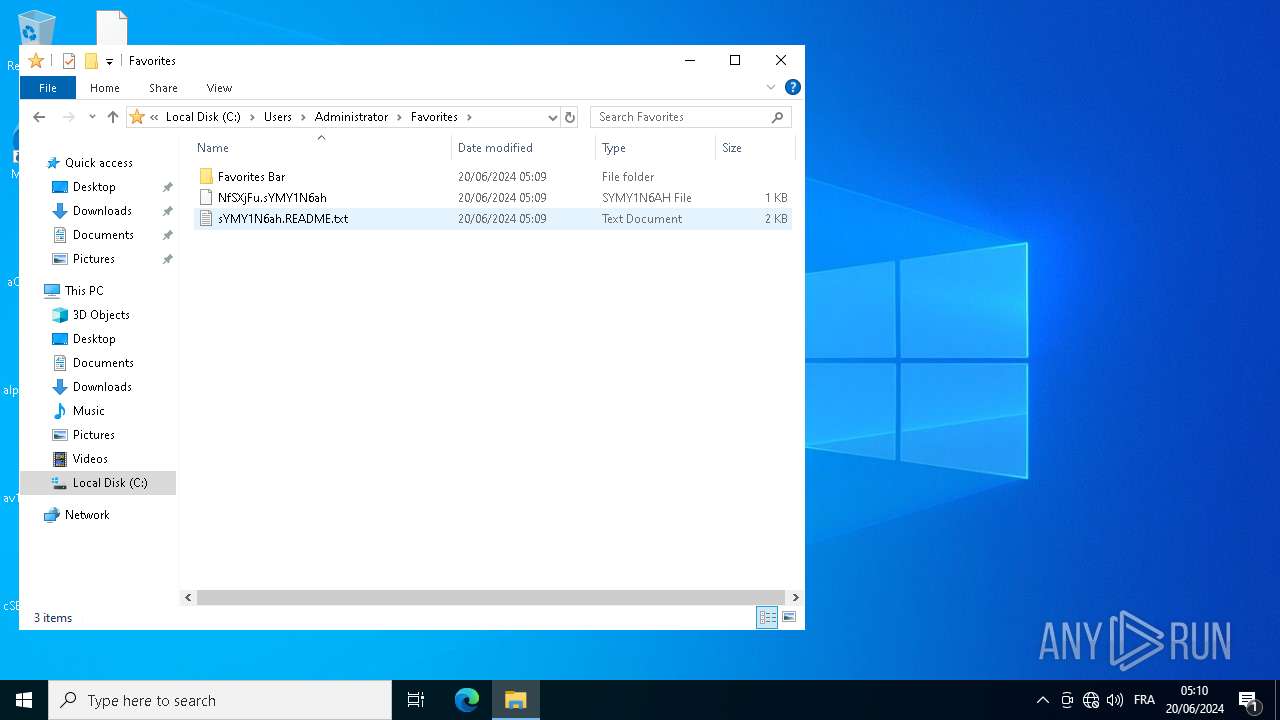Open the Windows Start menu
Viewport: 1280px width, 720px height.
24,700
